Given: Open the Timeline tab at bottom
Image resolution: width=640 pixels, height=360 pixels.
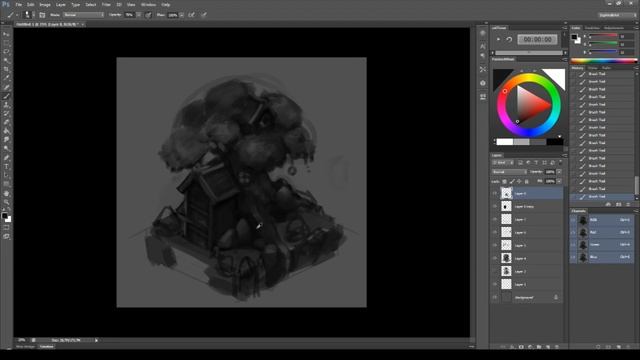Looking at the screenshot, I should click(47, 347).
